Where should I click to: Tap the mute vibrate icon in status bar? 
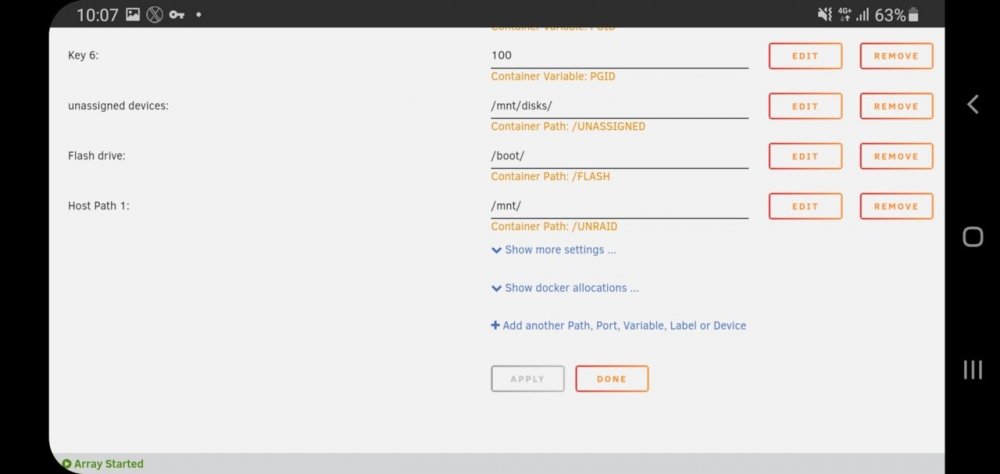point(825,15)
